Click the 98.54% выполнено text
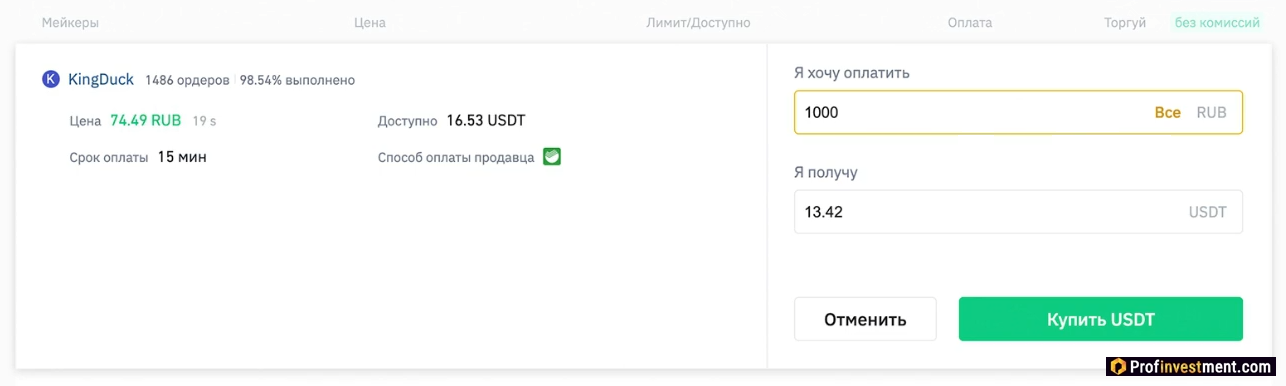 [x=297, y=80]
